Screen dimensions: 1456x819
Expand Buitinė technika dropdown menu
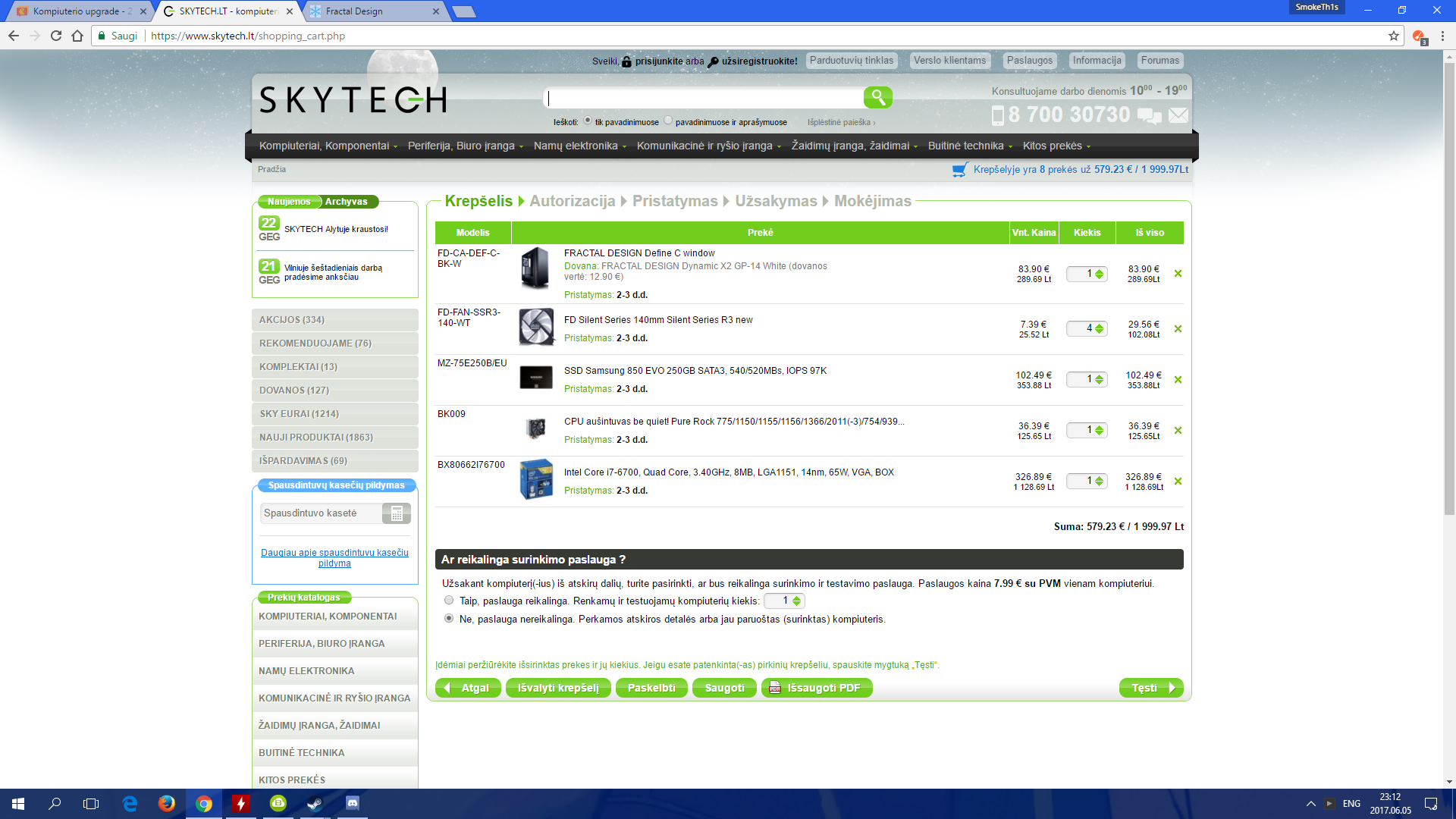click(971, 146)
